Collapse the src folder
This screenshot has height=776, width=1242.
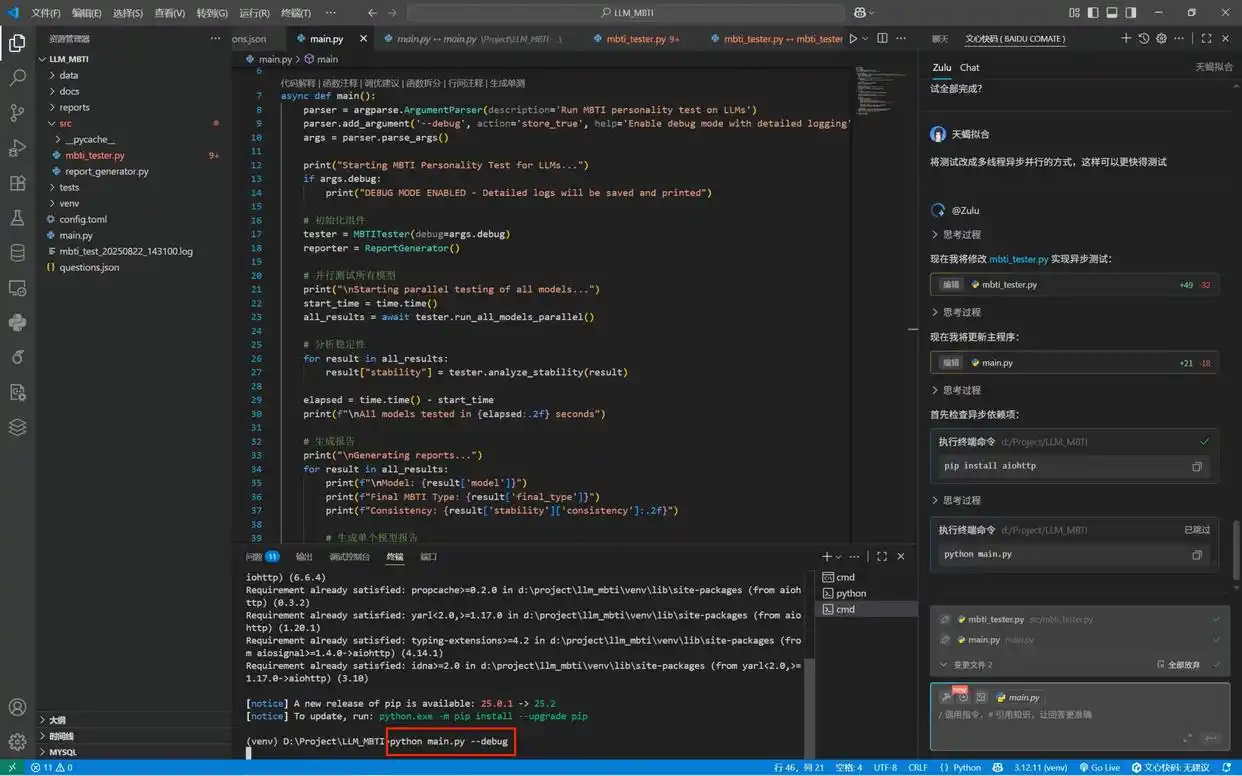click(65, 123)
